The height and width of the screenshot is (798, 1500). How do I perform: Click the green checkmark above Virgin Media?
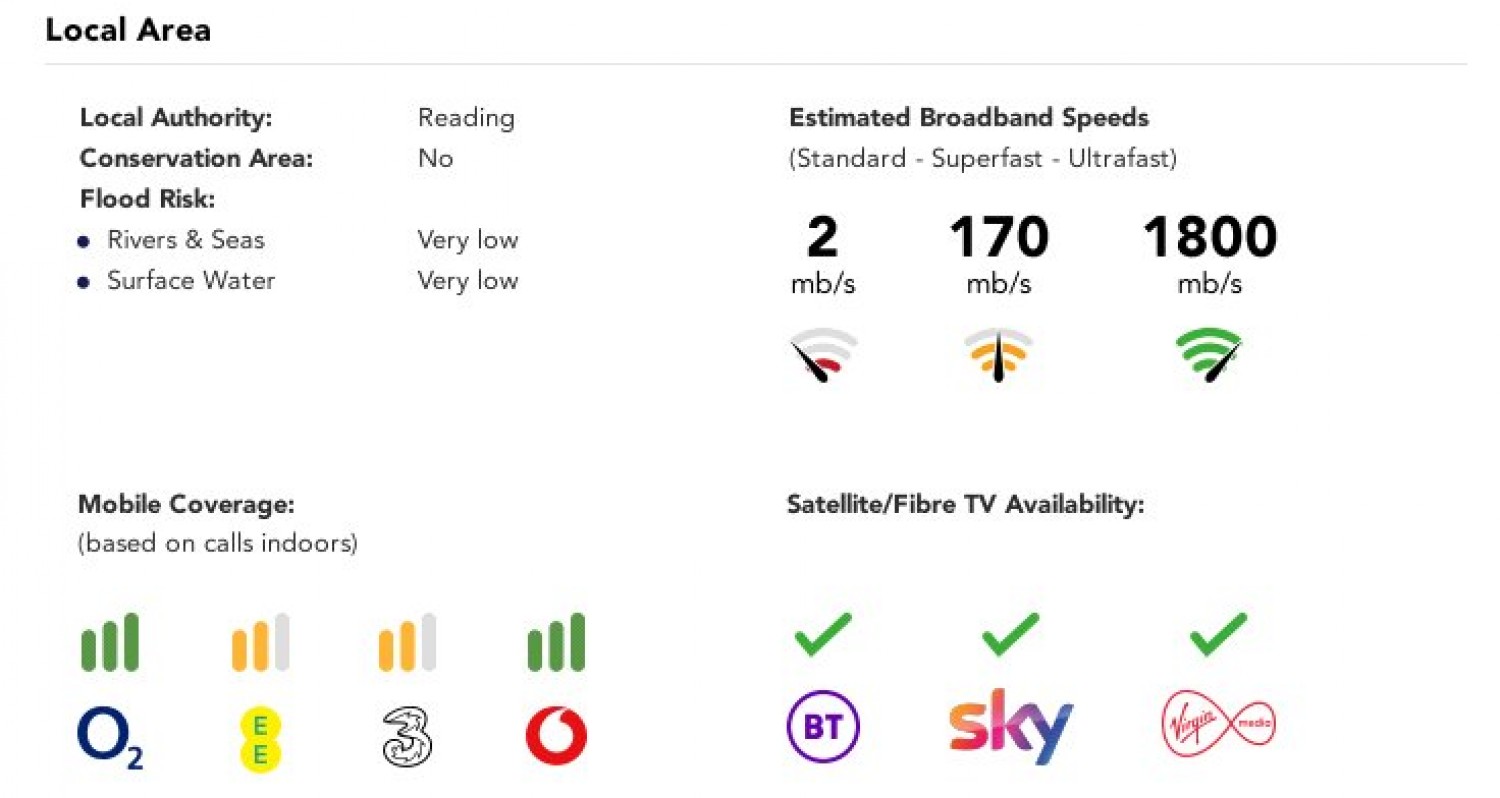coord(1218,635)
